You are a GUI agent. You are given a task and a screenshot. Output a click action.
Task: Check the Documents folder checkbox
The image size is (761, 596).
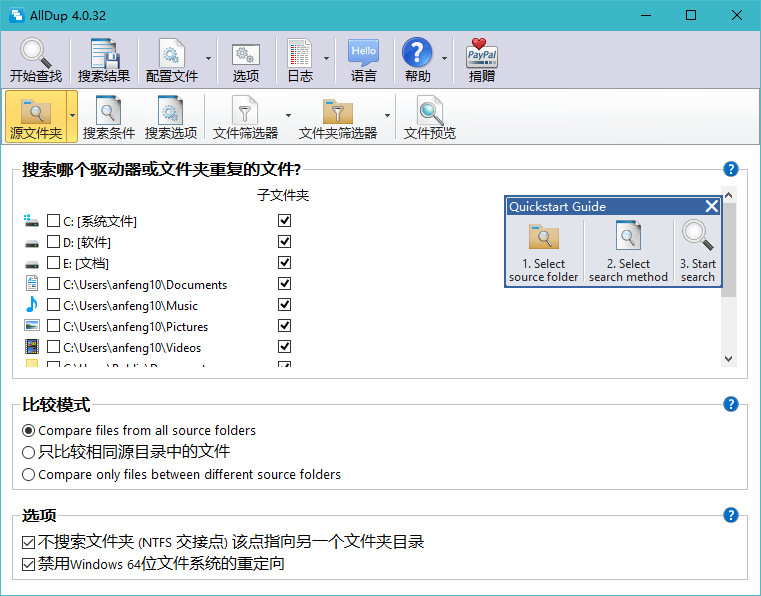point(53,284)
